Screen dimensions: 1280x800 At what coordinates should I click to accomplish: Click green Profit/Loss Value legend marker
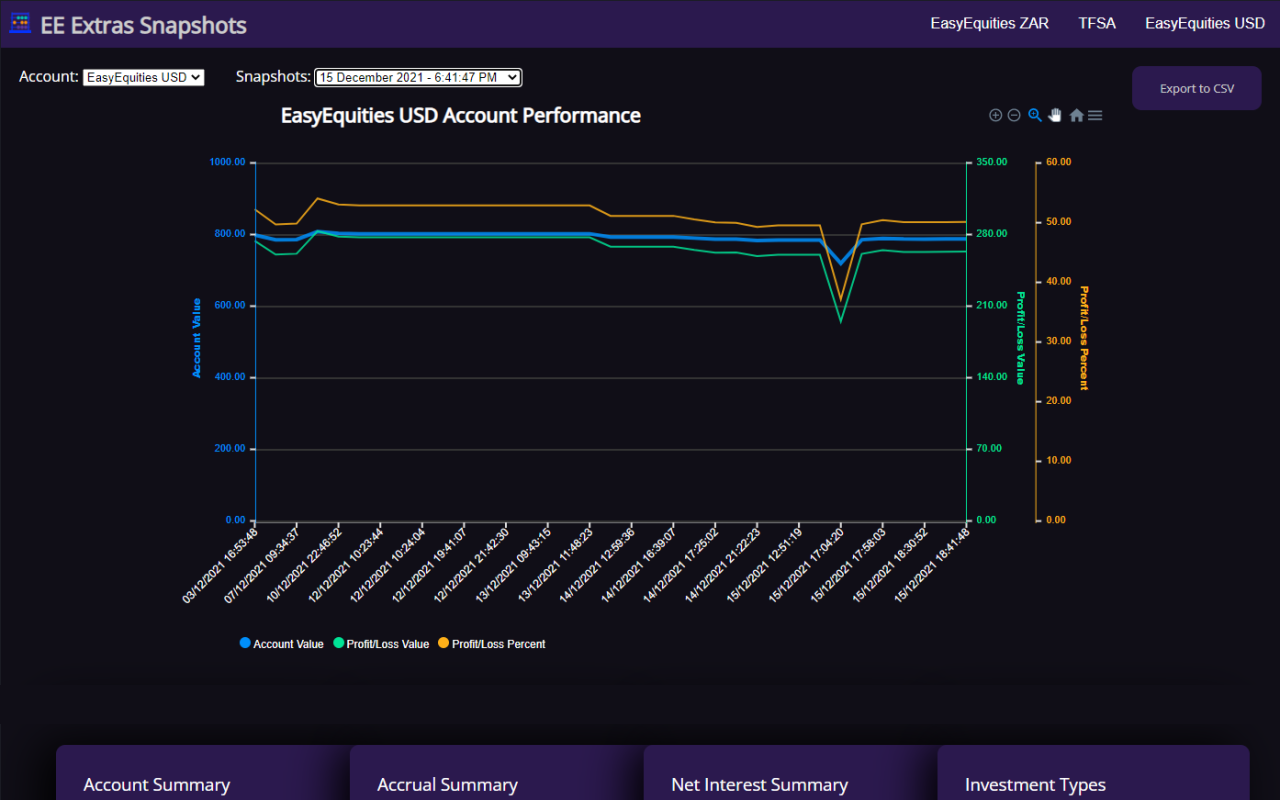338,644
